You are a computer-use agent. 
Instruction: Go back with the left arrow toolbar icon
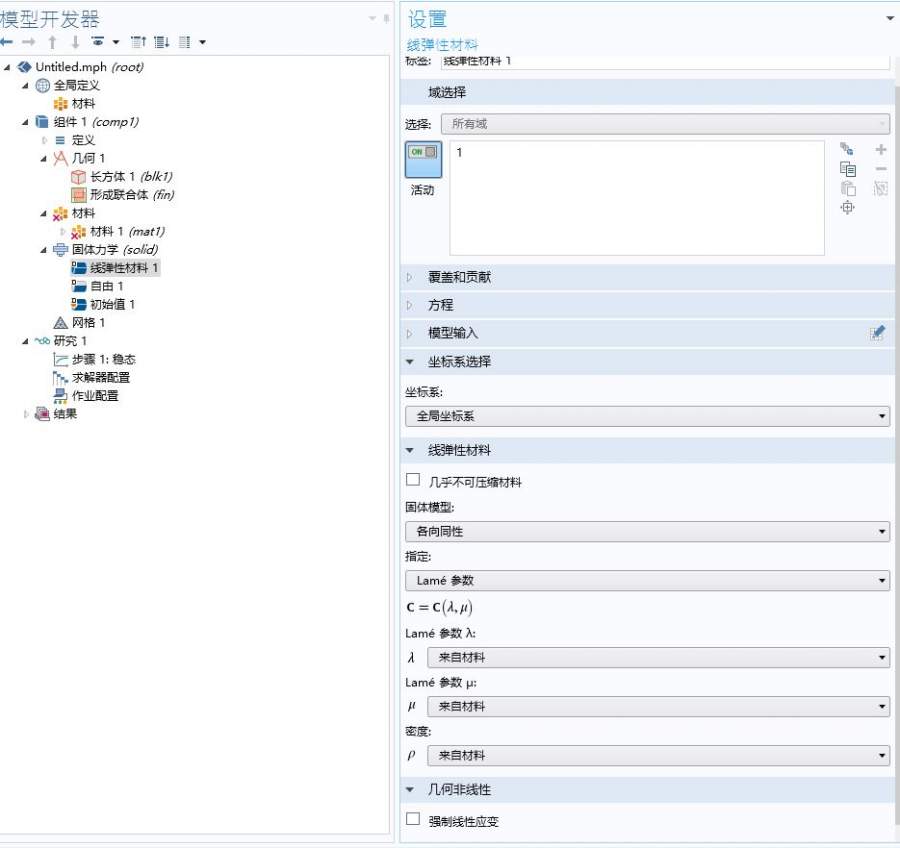[6, 42]
